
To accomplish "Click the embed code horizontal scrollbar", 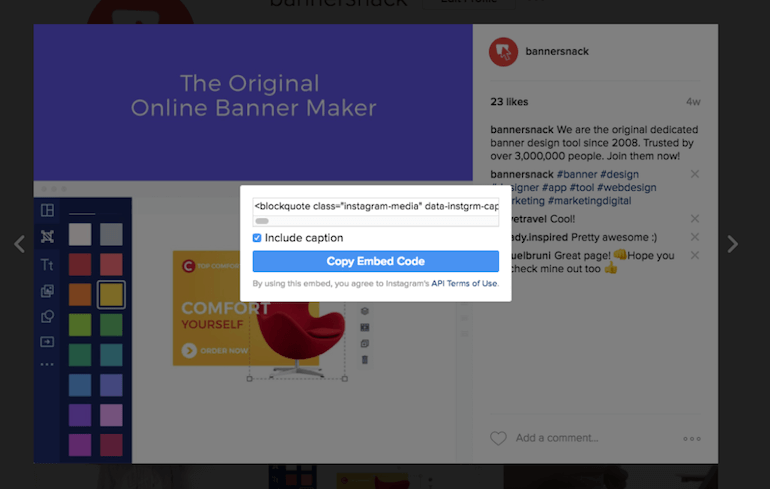I will point(262,221).
